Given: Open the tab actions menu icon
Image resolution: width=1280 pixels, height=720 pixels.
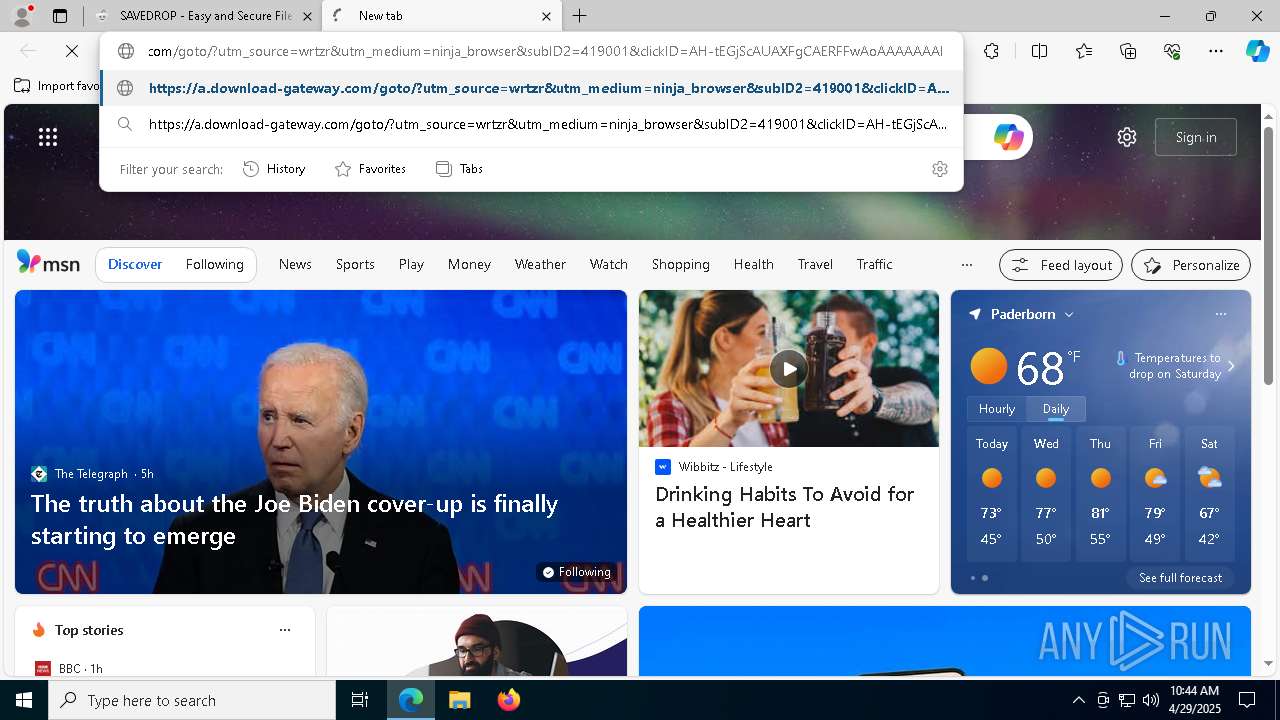Looking at the screenshot, I should (60, 16).
